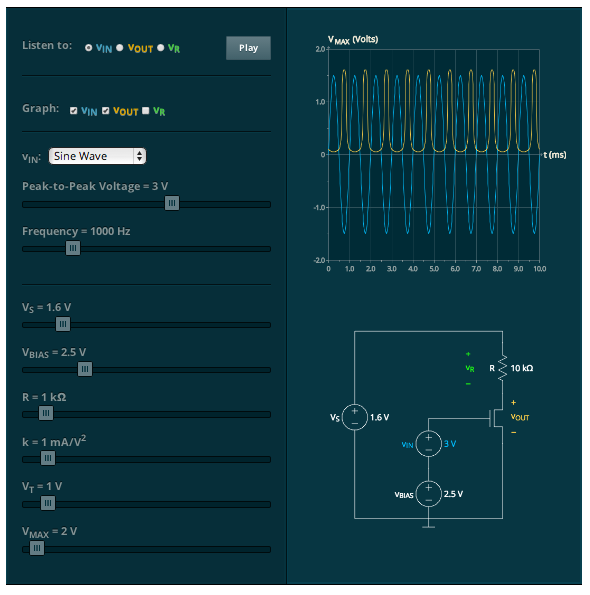
Task: Click the 'Frequency = 1000 Hz' label
Action: coord(76,231)
